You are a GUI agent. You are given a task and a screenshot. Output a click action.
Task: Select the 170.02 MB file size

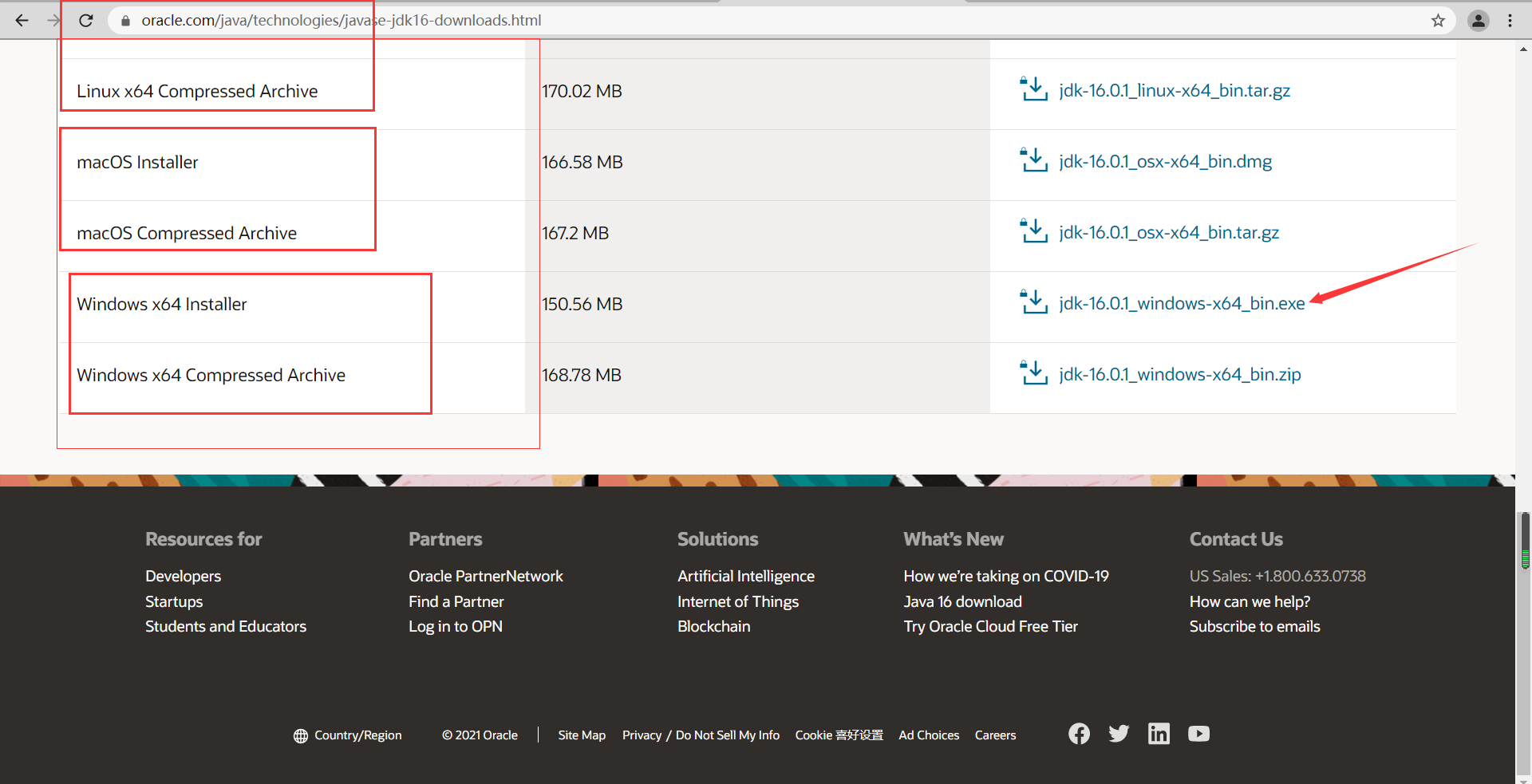[582, 91]
